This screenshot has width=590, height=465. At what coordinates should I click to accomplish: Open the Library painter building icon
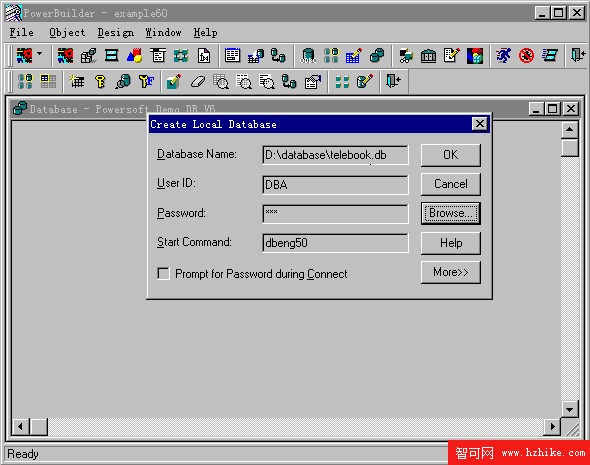pyautogui.click(x=429, y=56)
